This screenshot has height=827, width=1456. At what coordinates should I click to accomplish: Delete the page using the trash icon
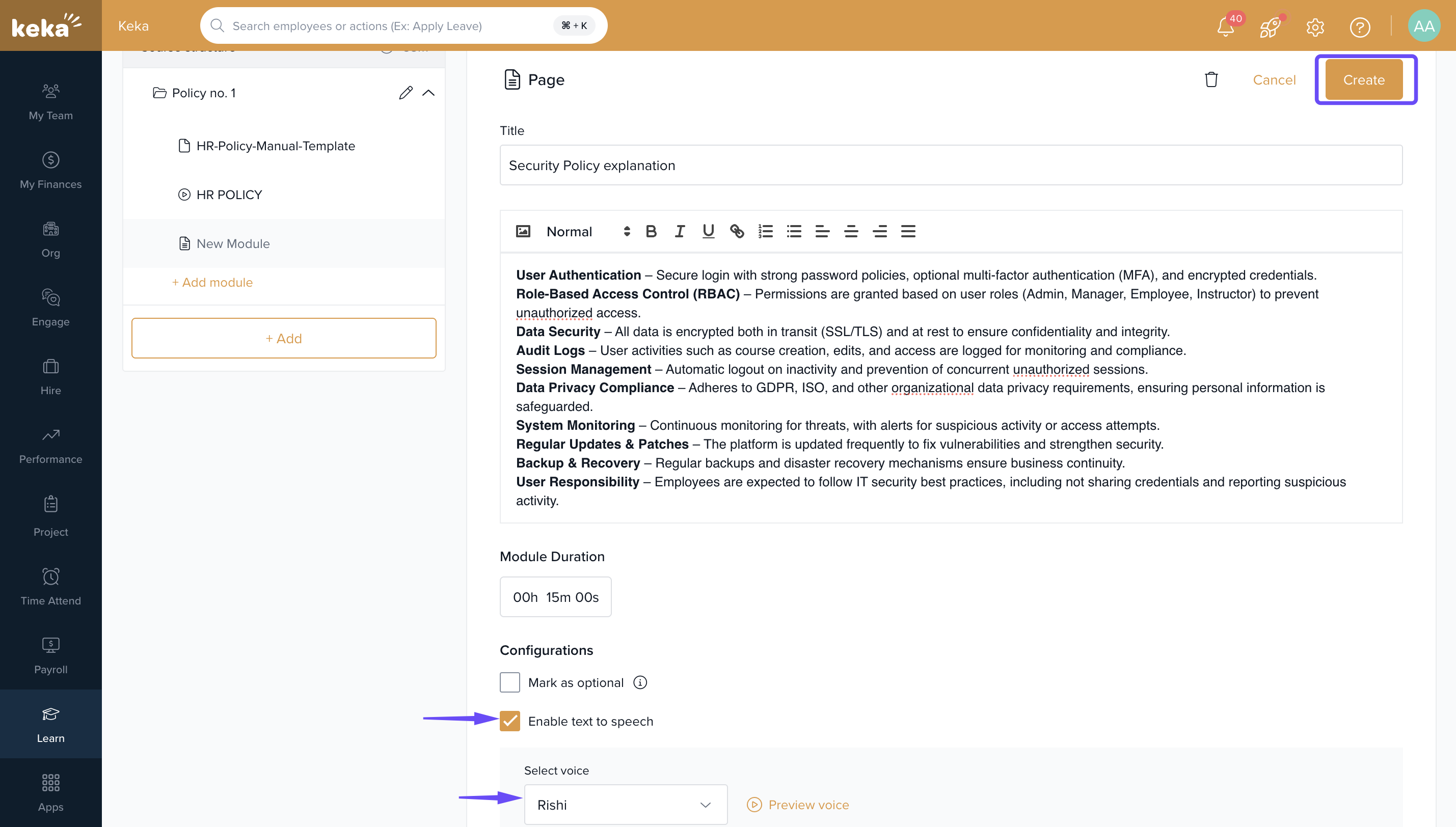[x=1211, y=79]
